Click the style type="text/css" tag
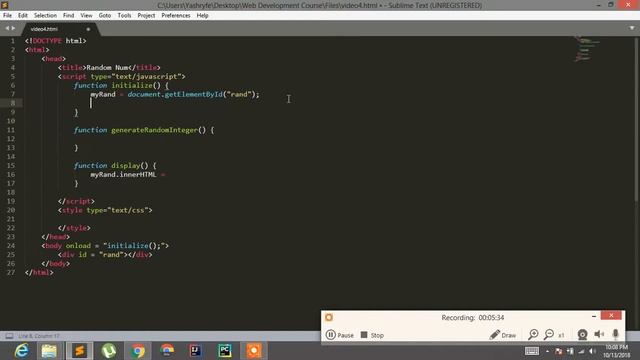640x360 pixels. pyautogui.click(x=105, y=210)
